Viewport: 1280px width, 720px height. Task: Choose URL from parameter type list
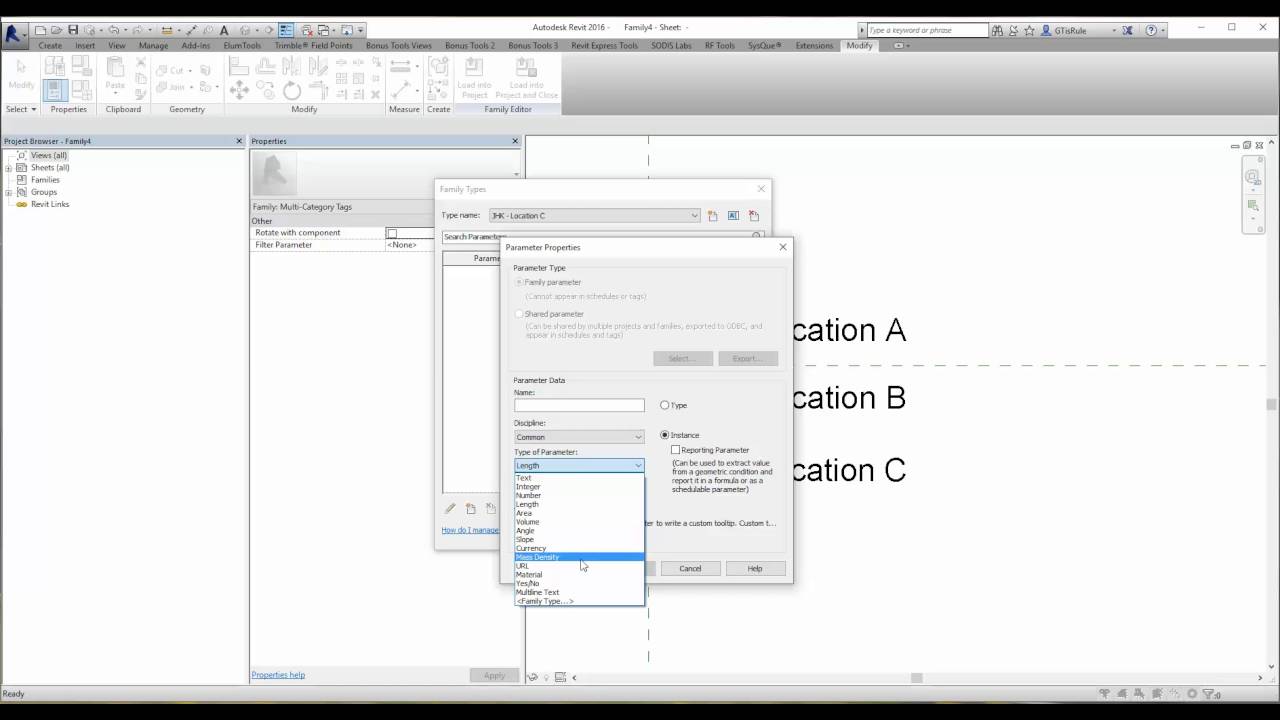579,566
